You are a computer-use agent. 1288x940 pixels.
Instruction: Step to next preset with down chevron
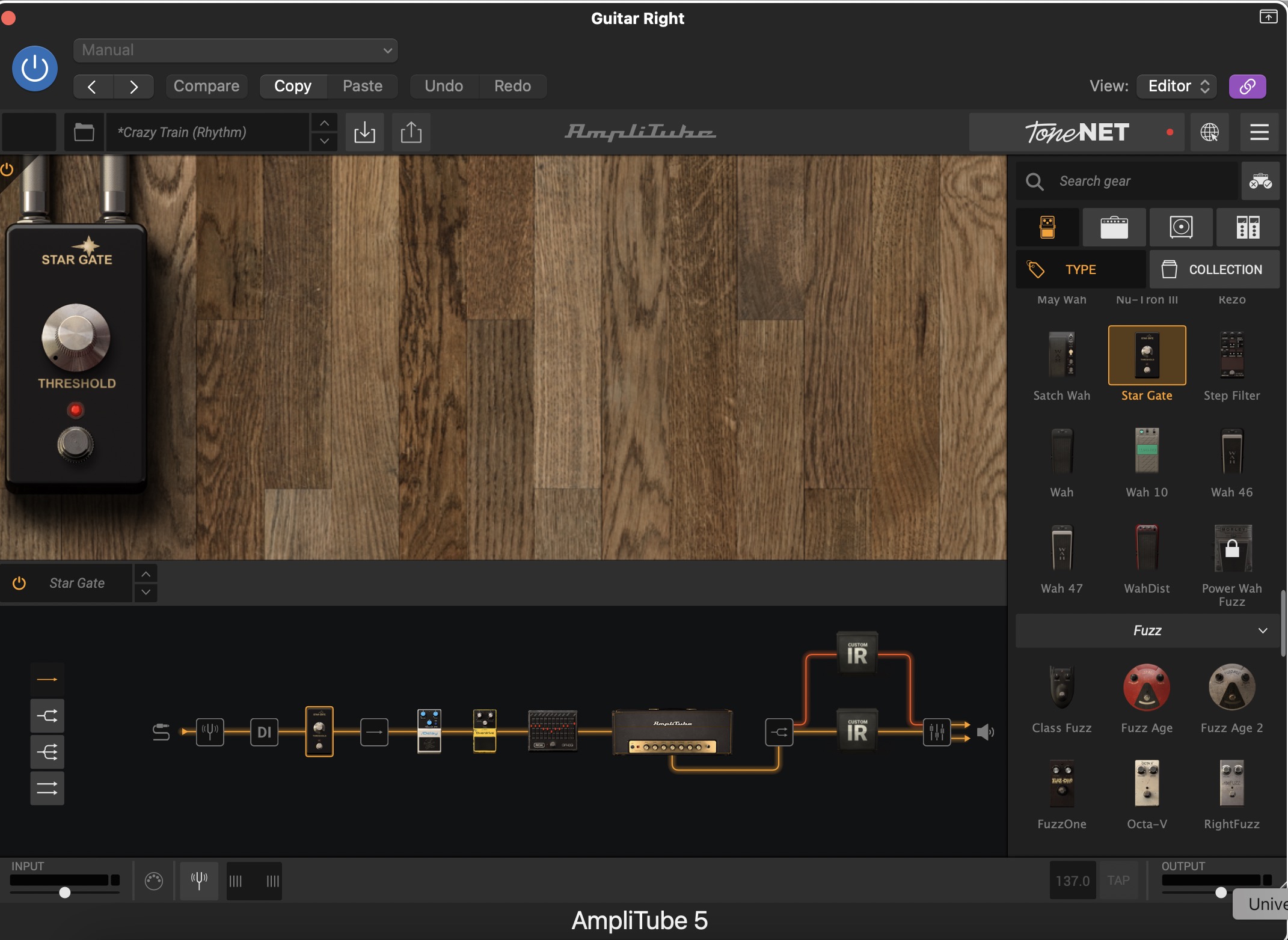324,141
